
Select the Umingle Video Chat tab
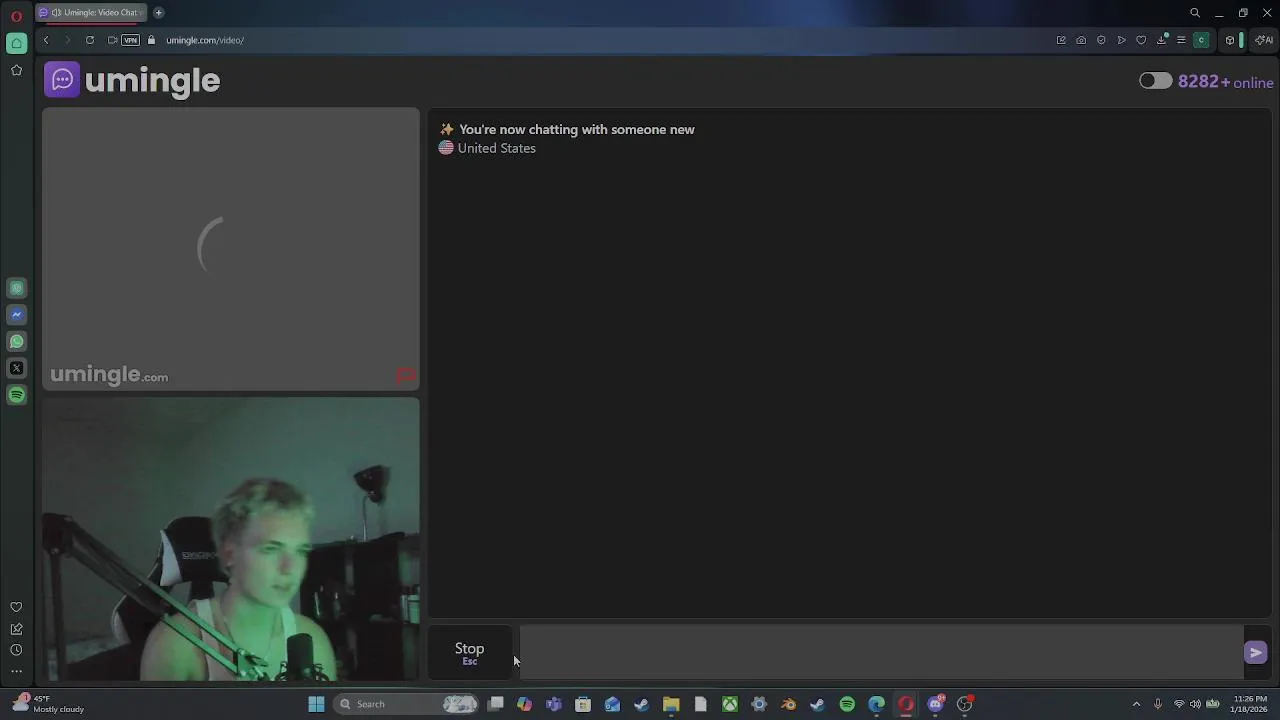91,12
